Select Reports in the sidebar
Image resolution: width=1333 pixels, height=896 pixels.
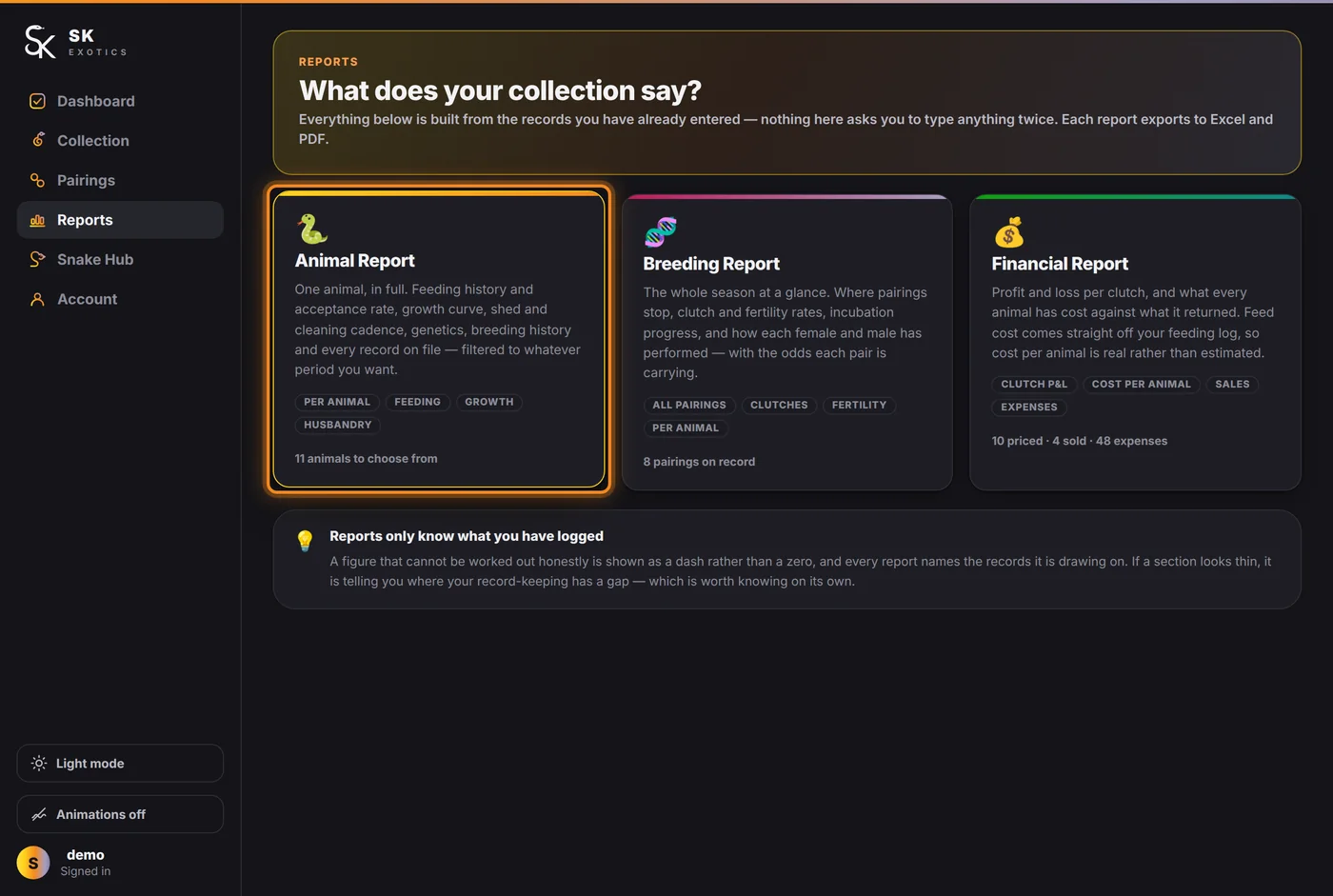click(x=120, y=220)
